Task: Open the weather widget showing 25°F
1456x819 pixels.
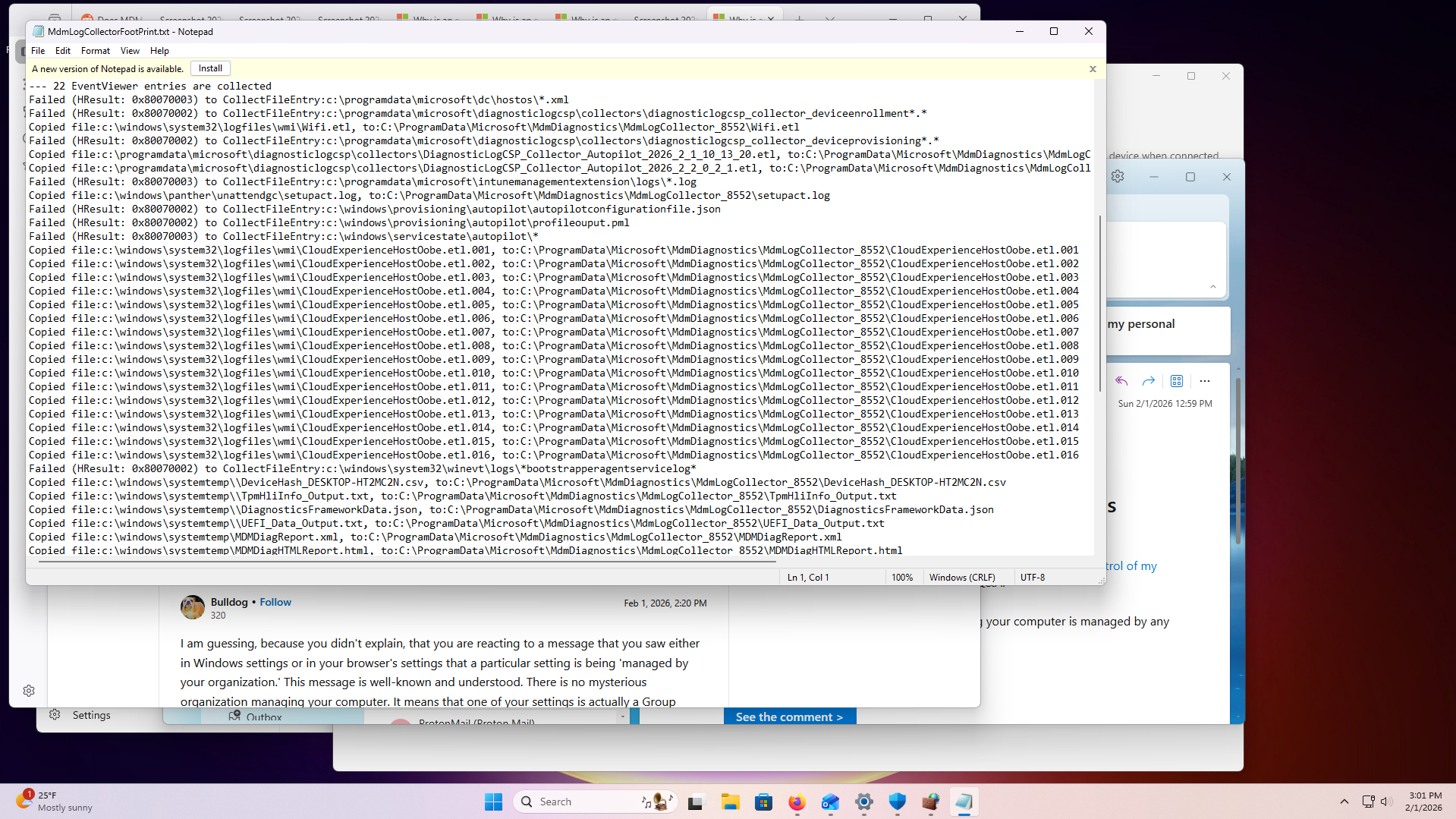Action: point(55,802)
